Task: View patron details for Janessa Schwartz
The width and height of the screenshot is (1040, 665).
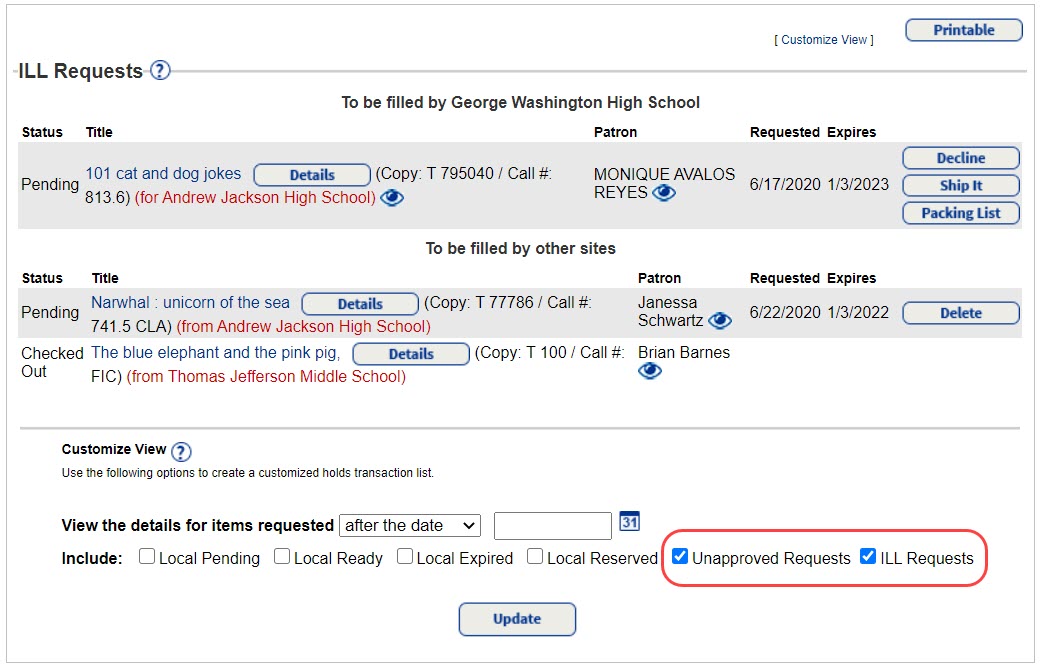Action: pyautogui.click(x=719, y=321)
